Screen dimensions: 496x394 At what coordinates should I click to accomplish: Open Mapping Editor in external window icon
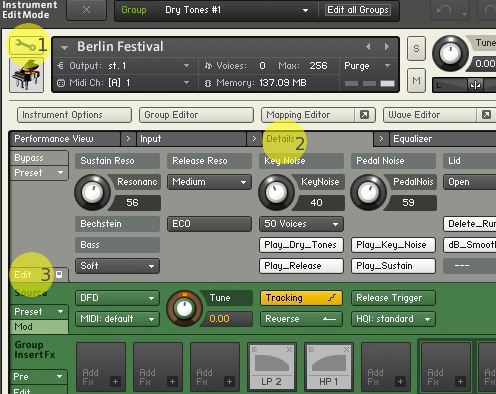pyautogui.click(x=364, y=115)
